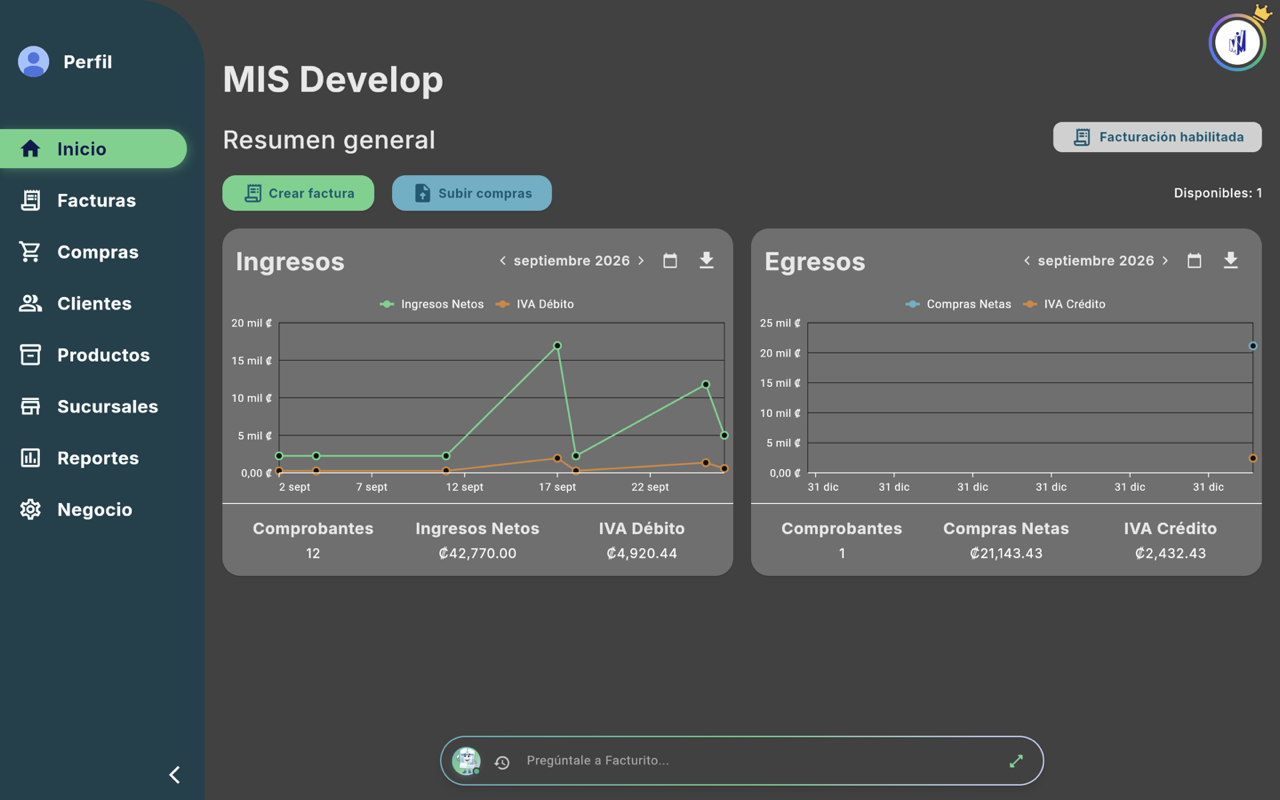Toggle Ingresos Netos series in legend
The width and height of the screenshot is (1280, 800).
click(x=432, y=304)
